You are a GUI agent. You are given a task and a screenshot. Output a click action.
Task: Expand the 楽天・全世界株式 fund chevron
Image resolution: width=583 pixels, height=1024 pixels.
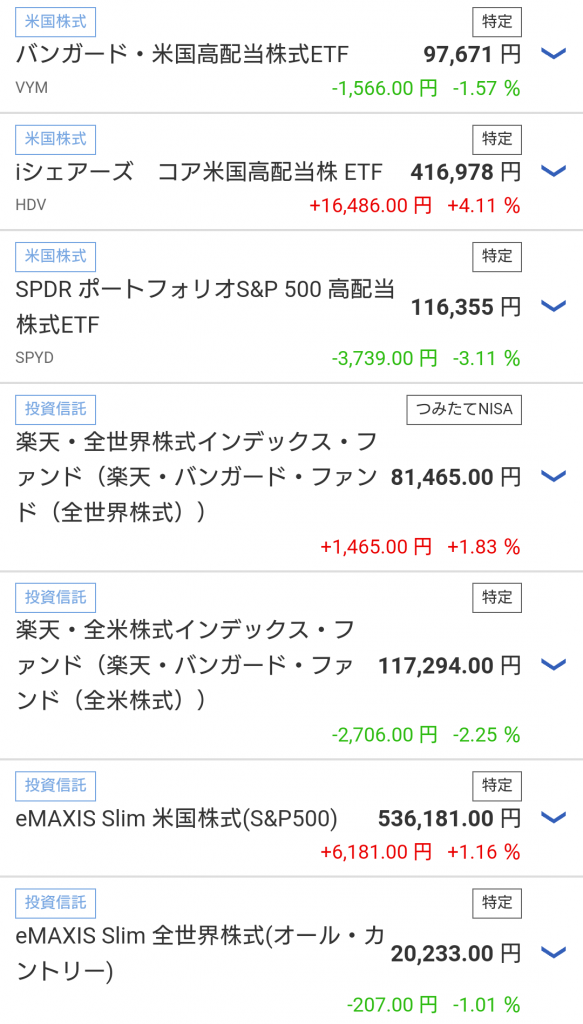(553, 476)
